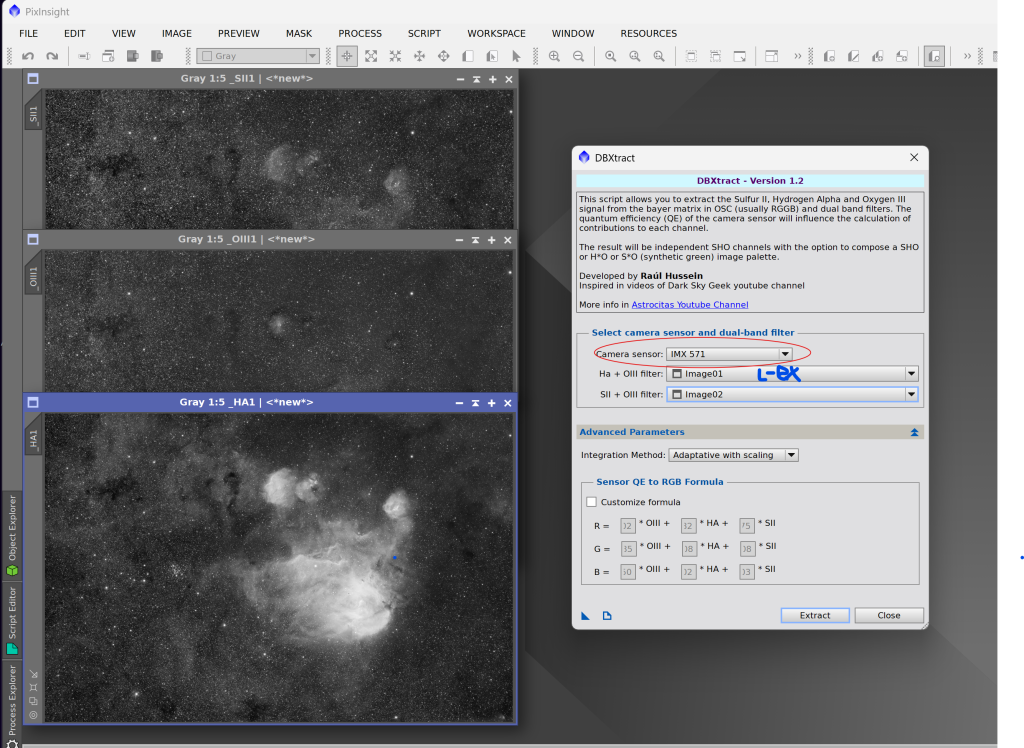This screenshot has width=1024, height=748.
Task: Open the Camera sensor IMX 571 dropdown
Action: point(785,354)
